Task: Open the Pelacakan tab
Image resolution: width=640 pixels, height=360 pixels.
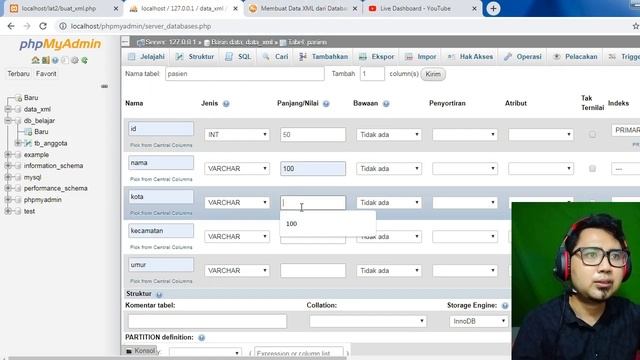Action: coord(575,57)
